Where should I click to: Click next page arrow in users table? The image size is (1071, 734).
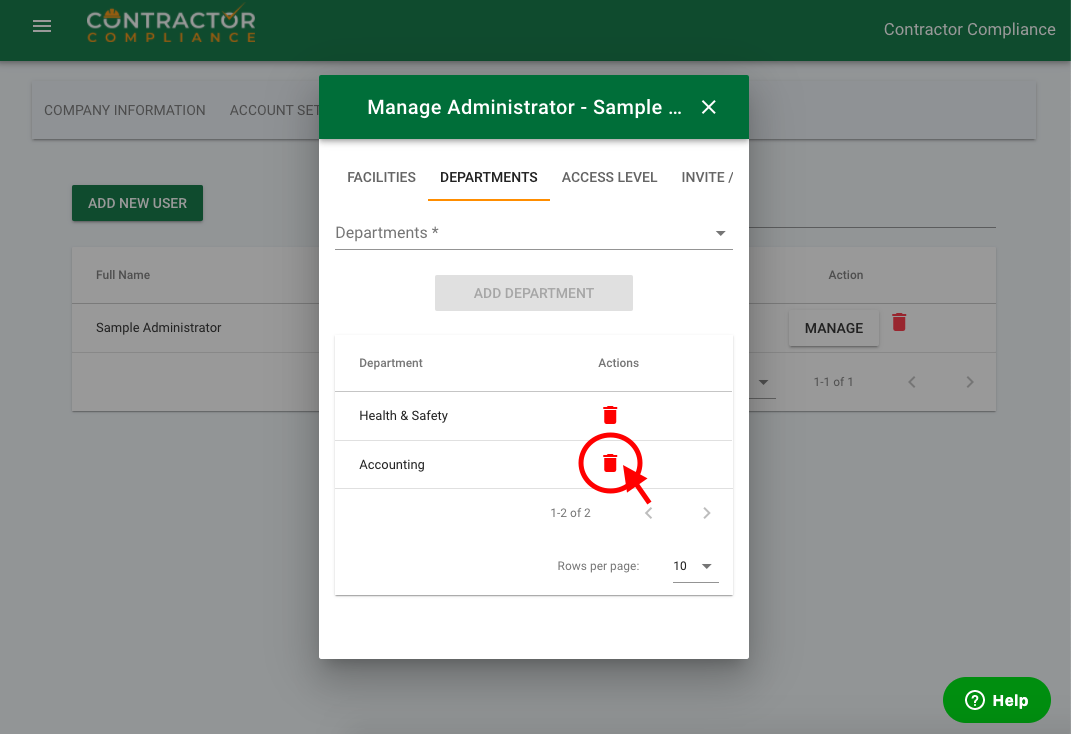click(969, 382)
